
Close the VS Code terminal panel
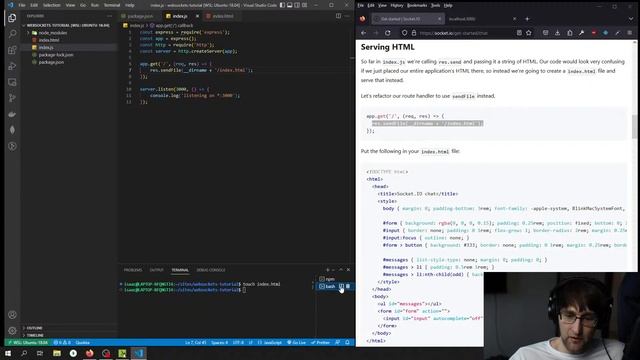point(348,270)
